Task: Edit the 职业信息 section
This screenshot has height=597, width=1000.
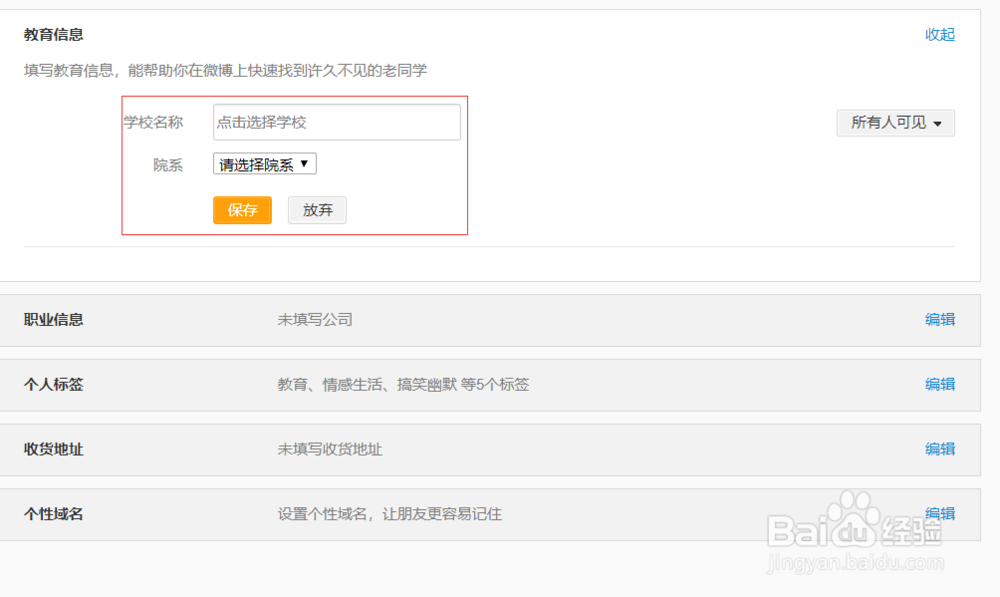Action: (939, 320)
